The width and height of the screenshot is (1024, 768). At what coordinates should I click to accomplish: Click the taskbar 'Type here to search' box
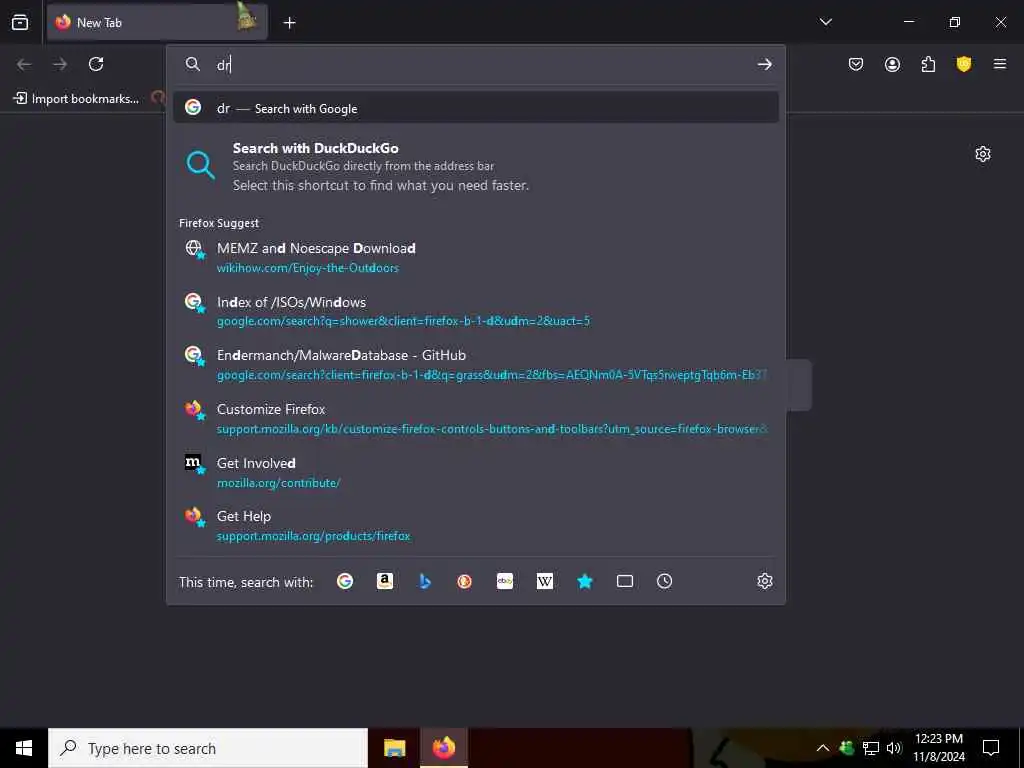208,748
